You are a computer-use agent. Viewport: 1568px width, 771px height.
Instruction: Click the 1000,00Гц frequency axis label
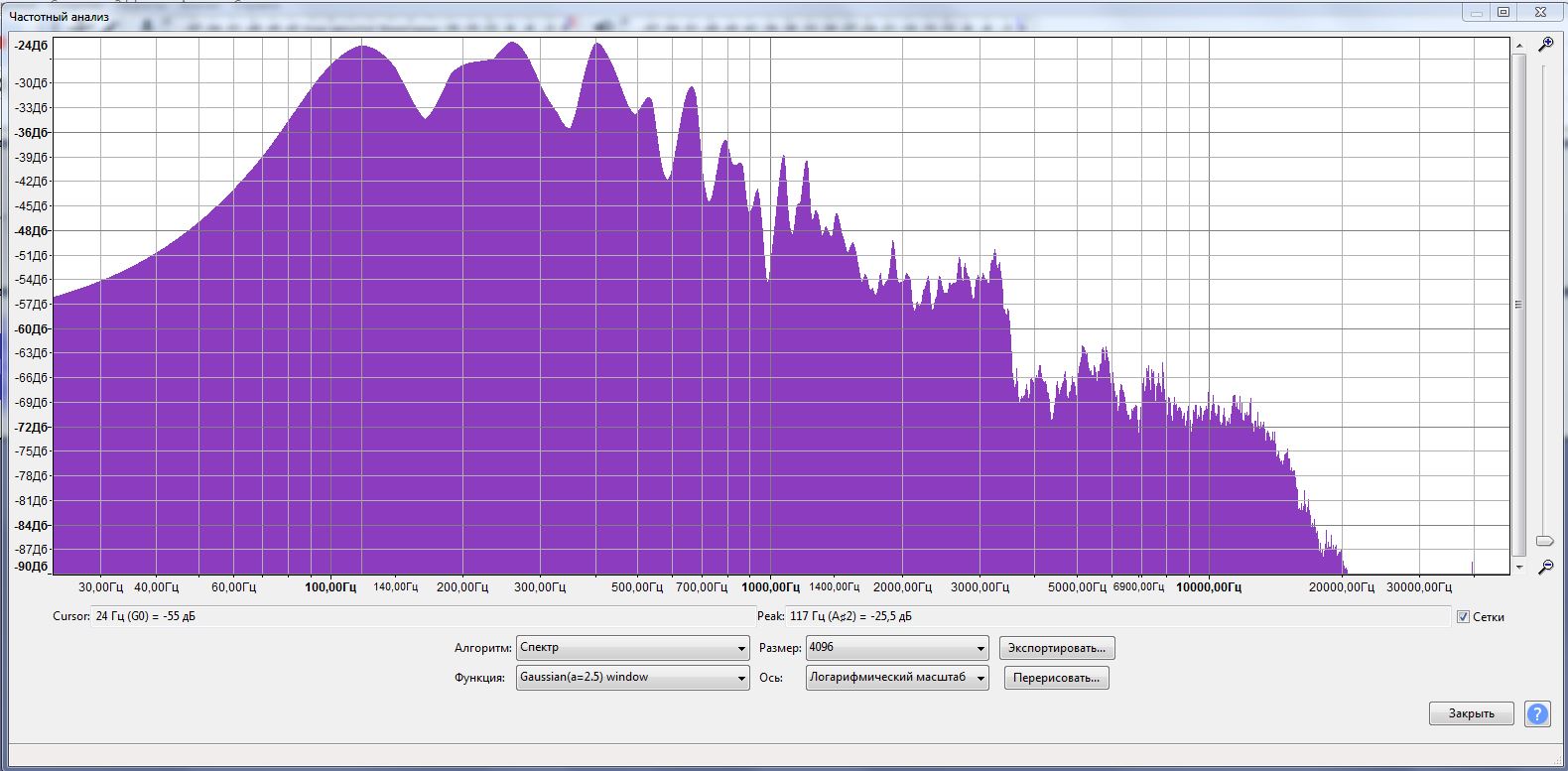[771, 587]
